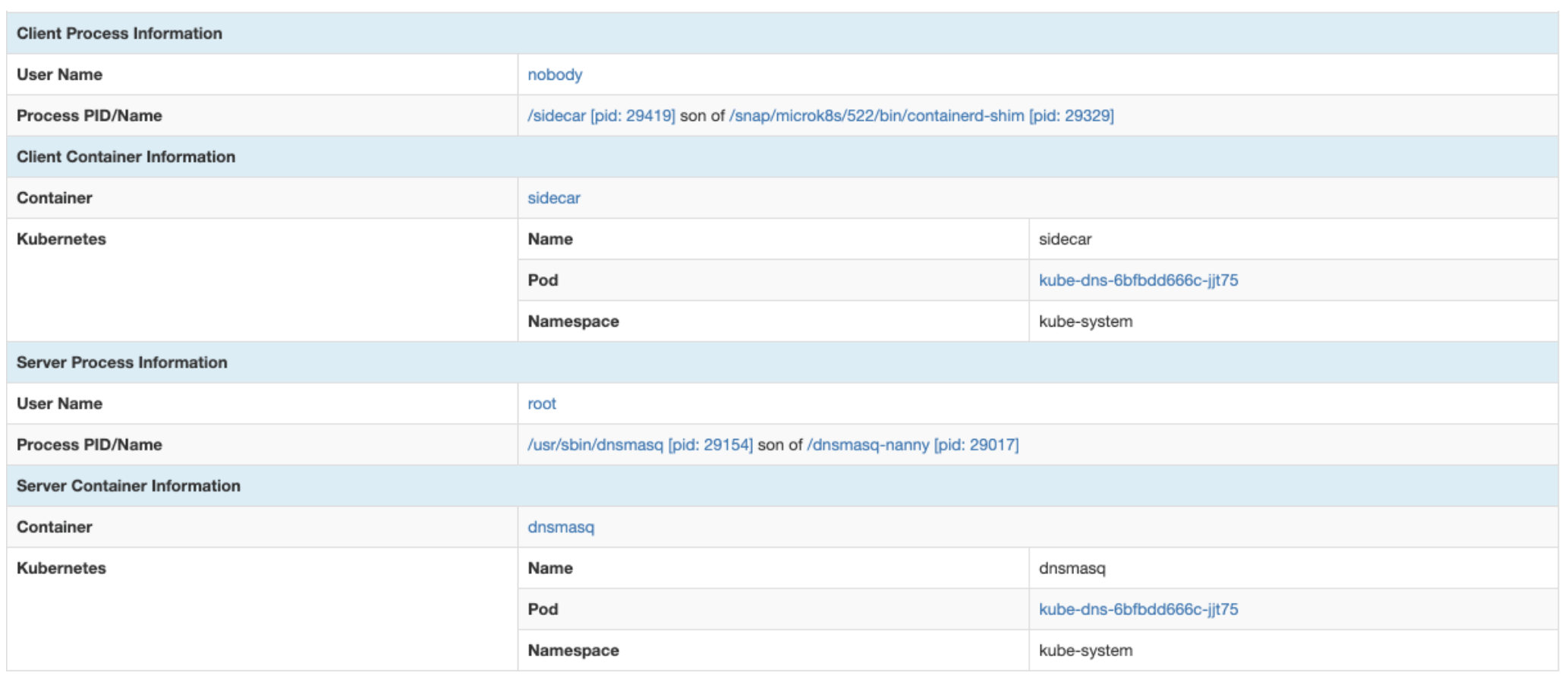Open the containerd-shim pid 29329 parent process link
Viewport: 1568px width, 682px height.
(921, 115)
